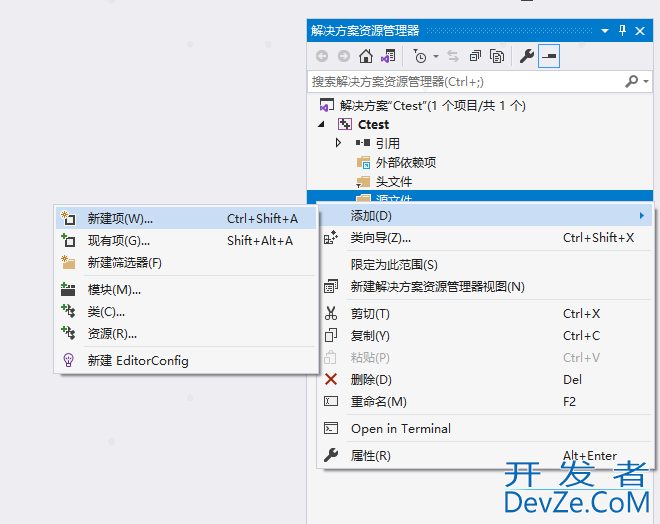
Task: Select 新建 EditorConfig in submenu
Action: pos(186,361)
